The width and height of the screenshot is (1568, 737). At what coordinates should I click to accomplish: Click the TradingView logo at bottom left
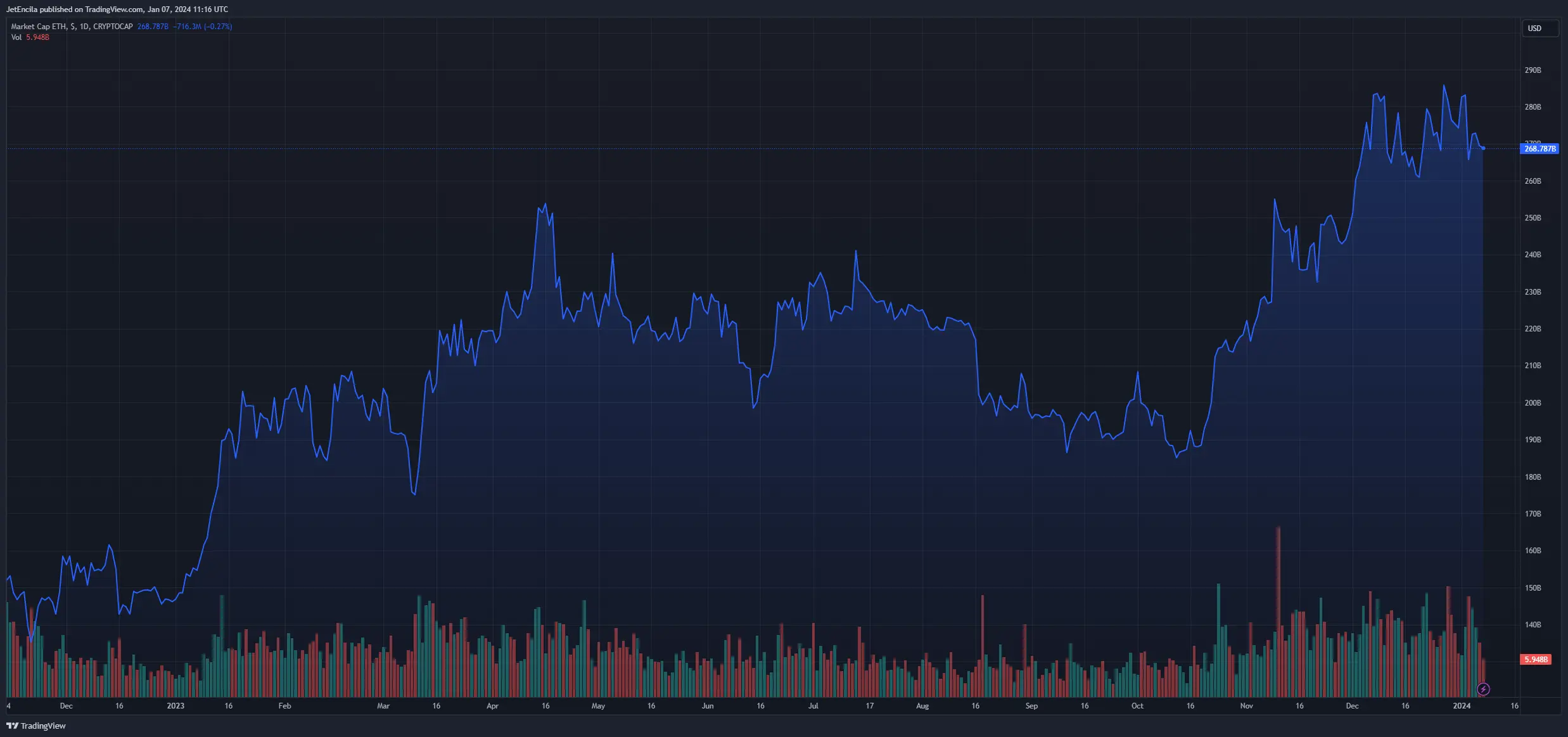36,726
